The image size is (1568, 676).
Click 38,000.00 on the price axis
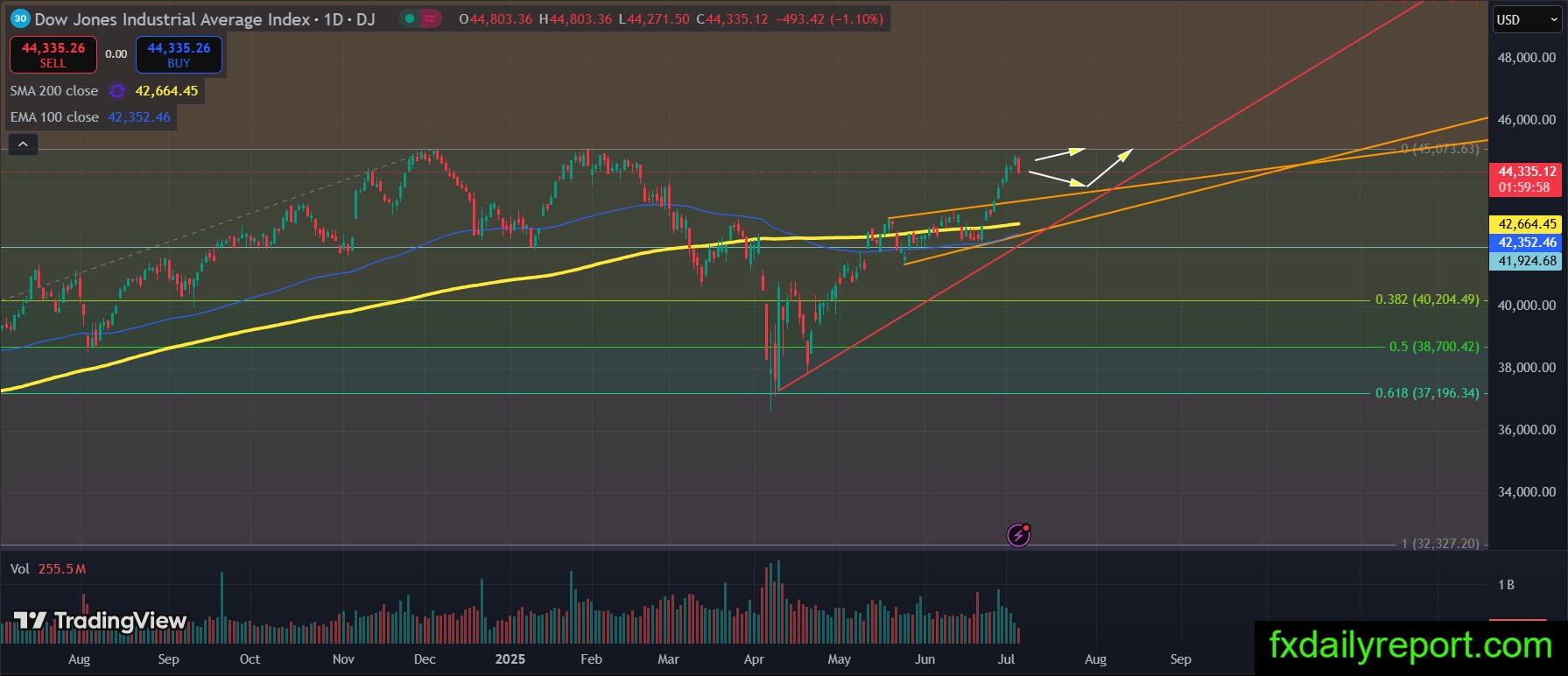1527,368
